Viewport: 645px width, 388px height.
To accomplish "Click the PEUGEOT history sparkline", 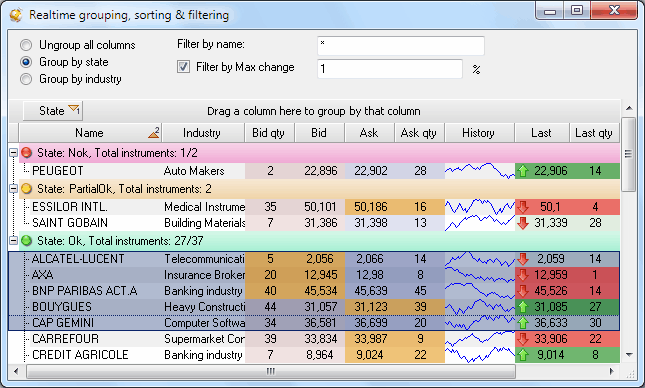I will coord(480,170).
